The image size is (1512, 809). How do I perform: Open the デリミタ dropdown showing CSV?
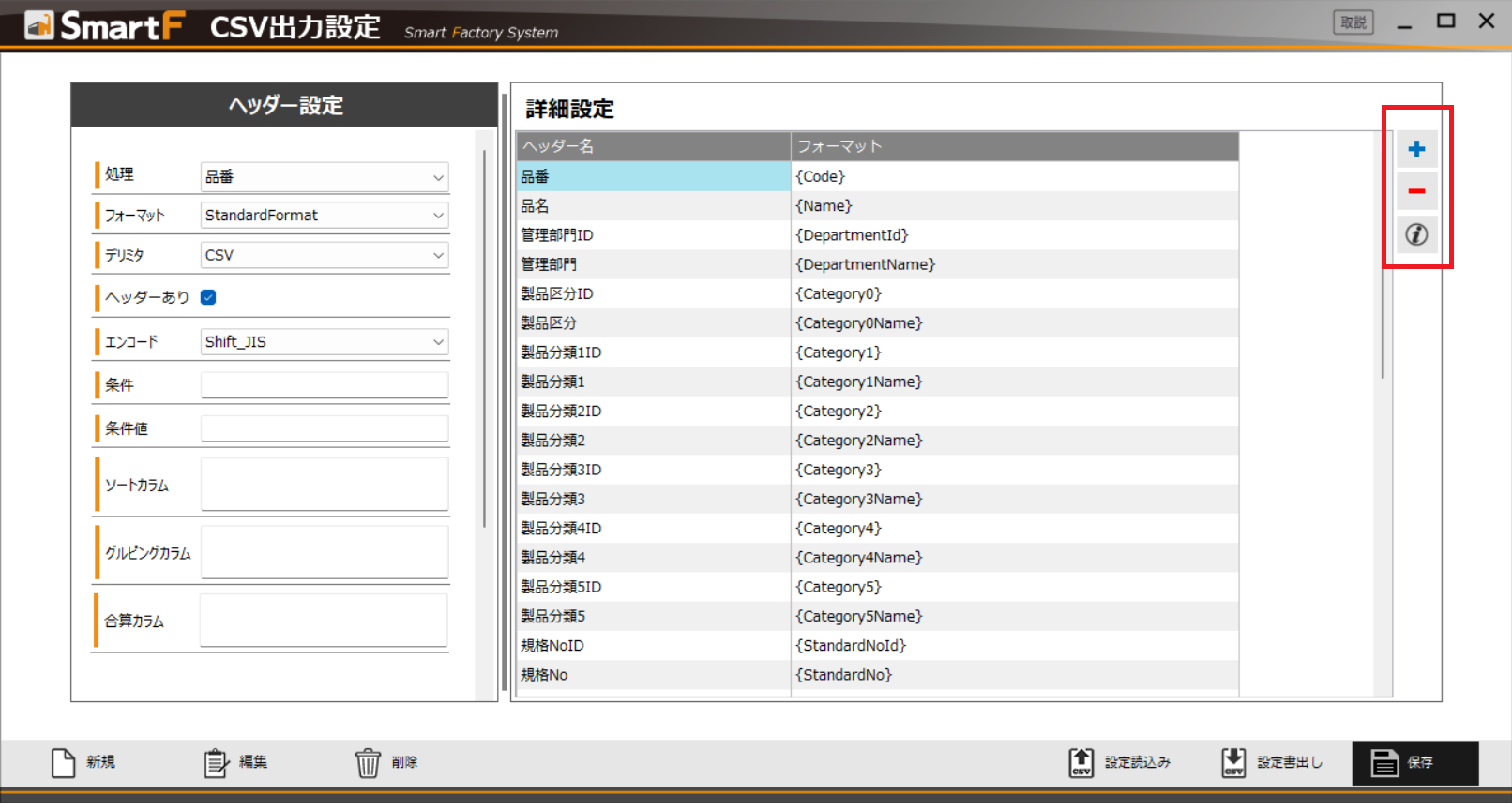pos(324,255)
